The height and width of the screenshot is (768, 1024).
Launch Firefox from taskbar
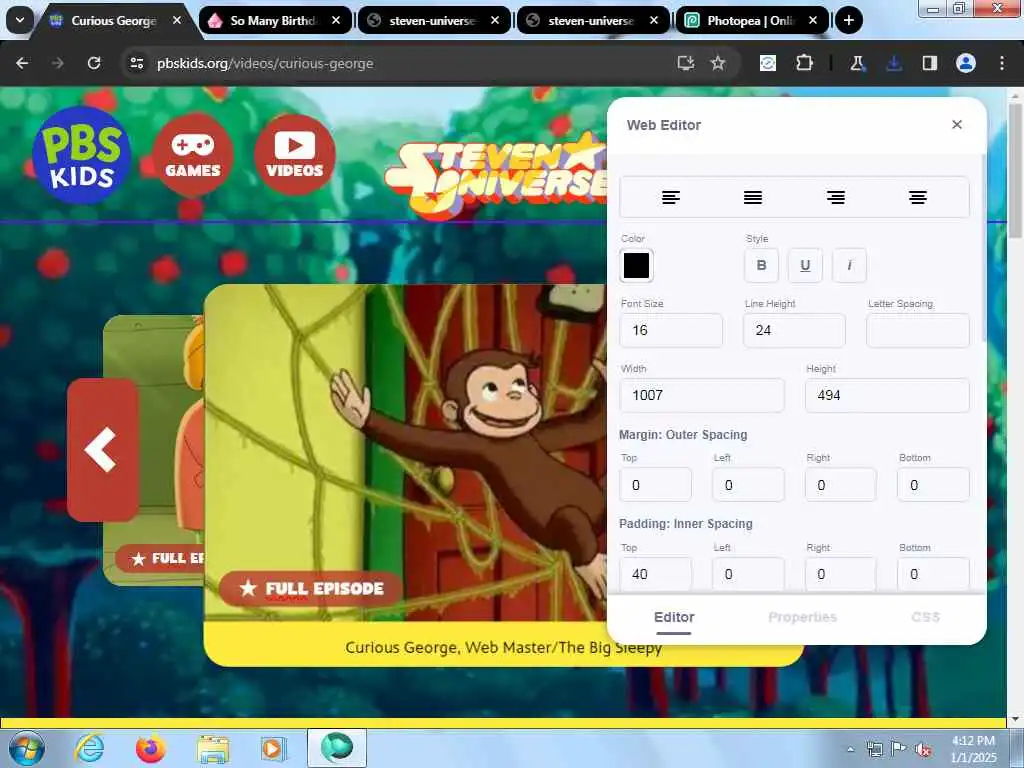click(x=151, y=748)
